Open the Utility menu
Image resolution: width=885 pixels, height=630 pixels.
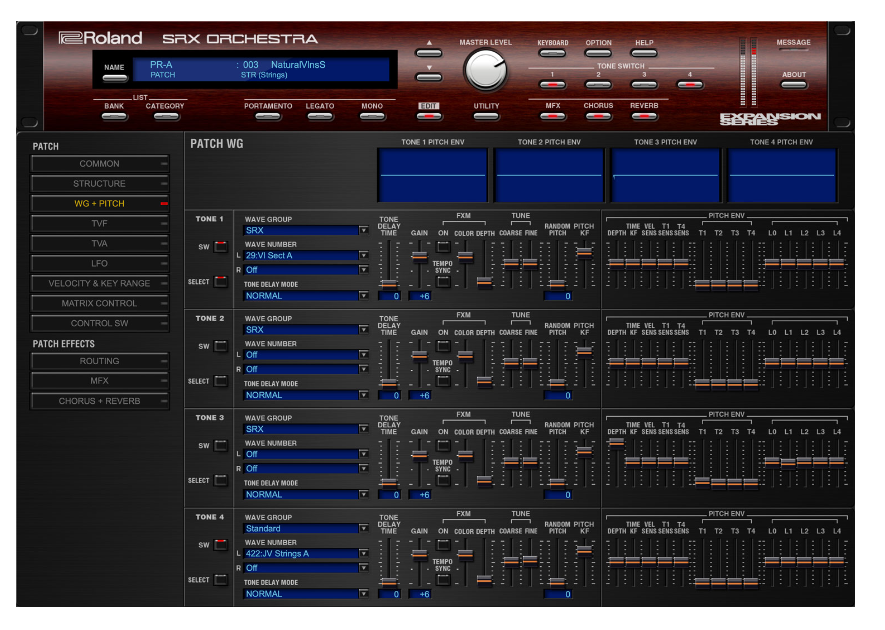pos(486,116)
